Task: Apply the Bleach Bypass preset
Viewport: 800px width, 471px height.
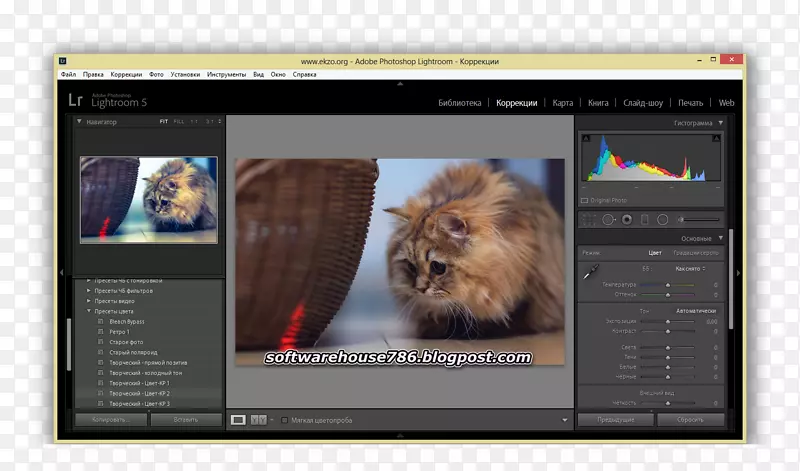Action: (127, 322)
